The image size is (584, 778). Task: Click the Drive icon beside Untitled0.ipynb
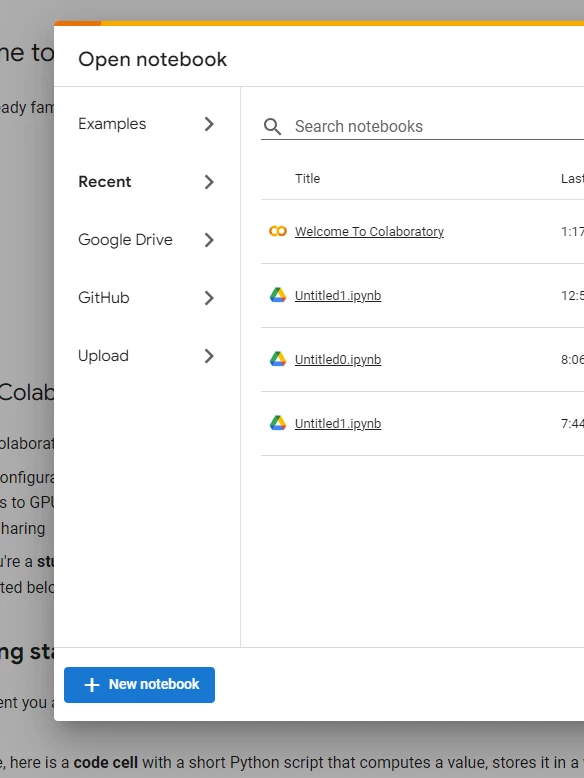tap(278, 359)
